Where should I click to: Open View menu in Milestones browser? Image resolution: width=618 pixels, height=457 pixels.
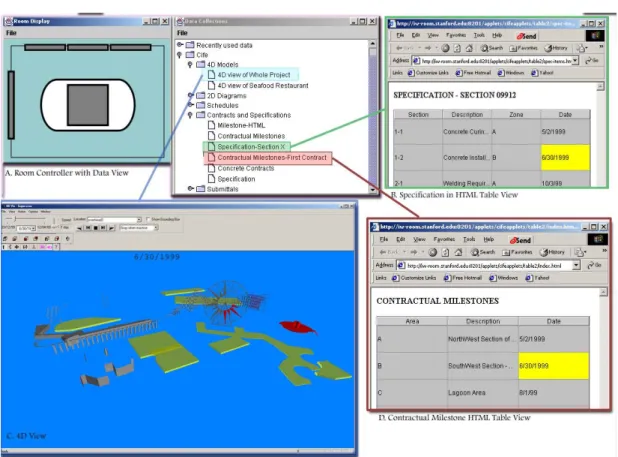point(419,239)
